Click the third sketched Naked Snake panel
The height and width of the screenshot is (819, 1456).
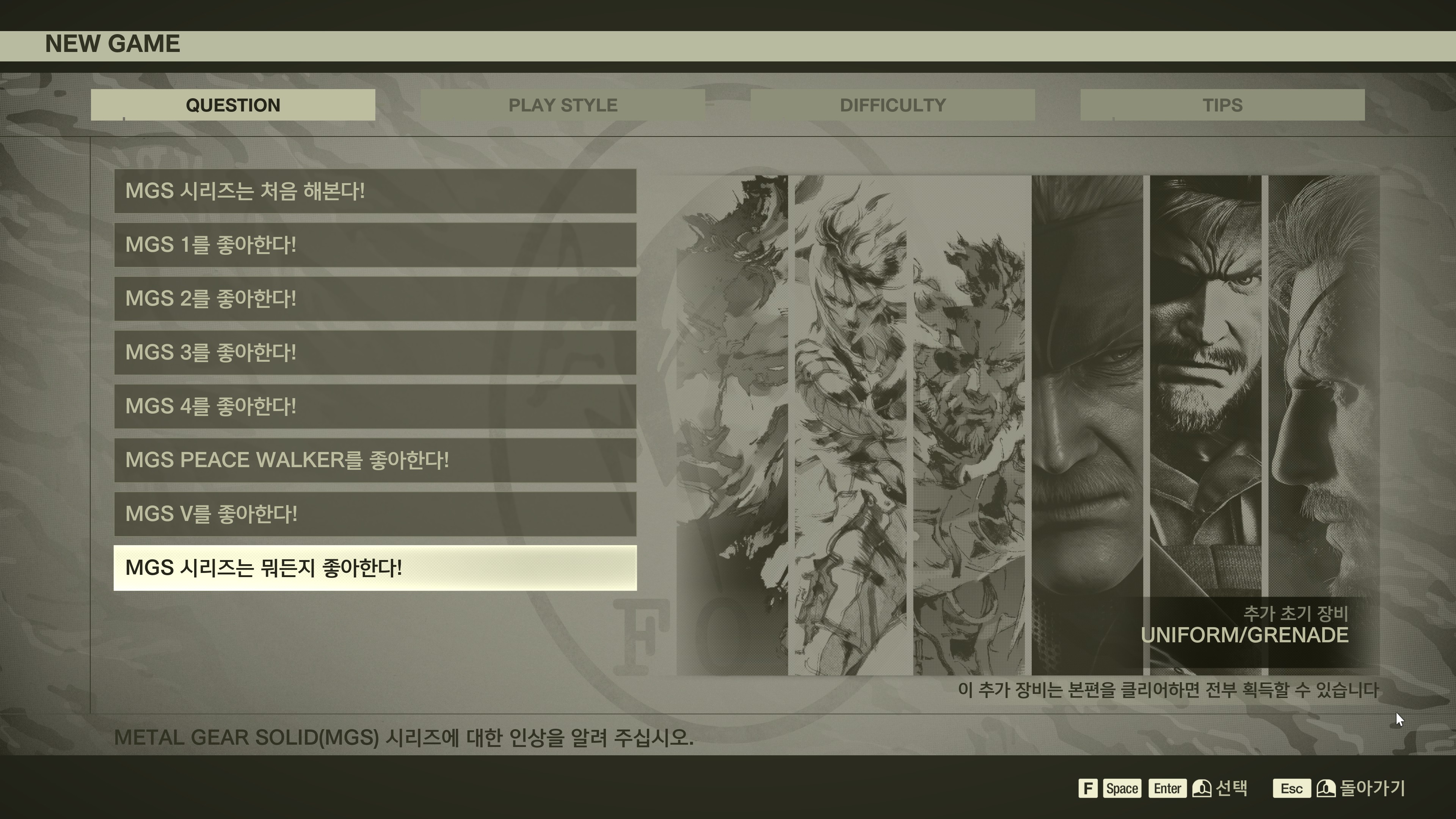(969, 425)
